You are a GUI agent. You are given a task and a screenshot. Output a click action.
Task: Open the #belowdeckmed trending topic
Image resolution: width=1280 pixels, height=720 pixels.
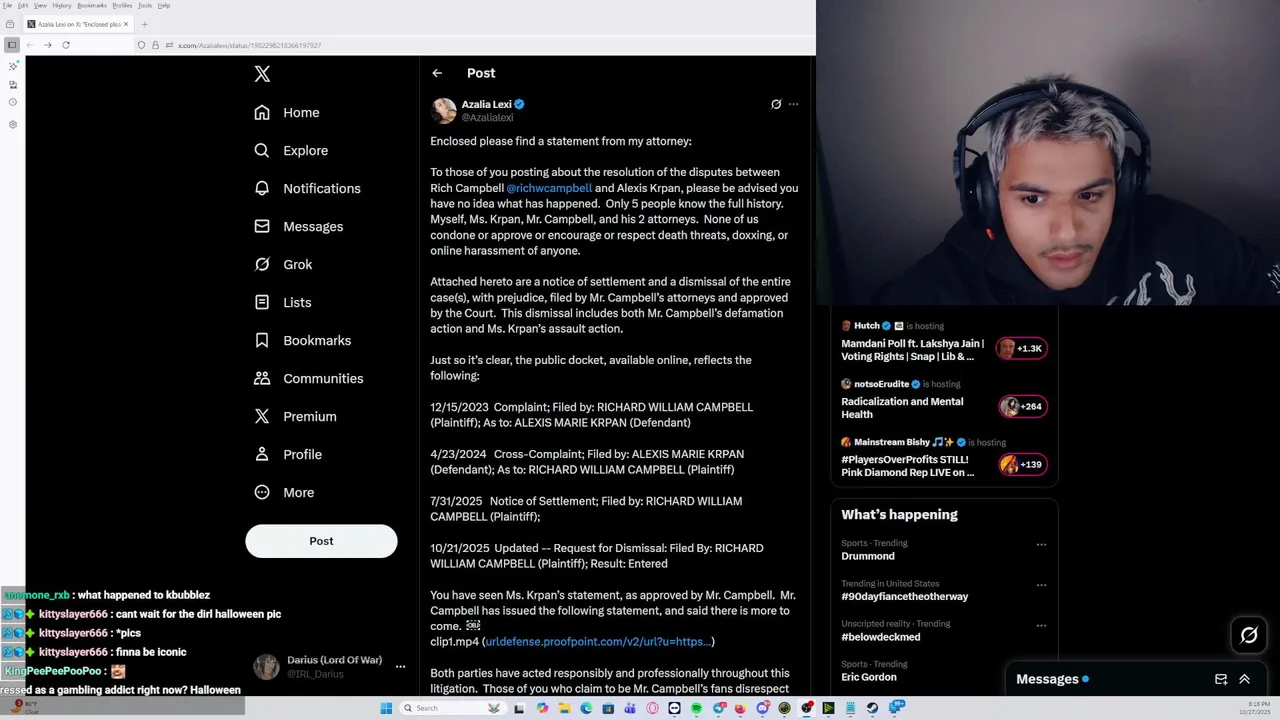pos(881,637)
